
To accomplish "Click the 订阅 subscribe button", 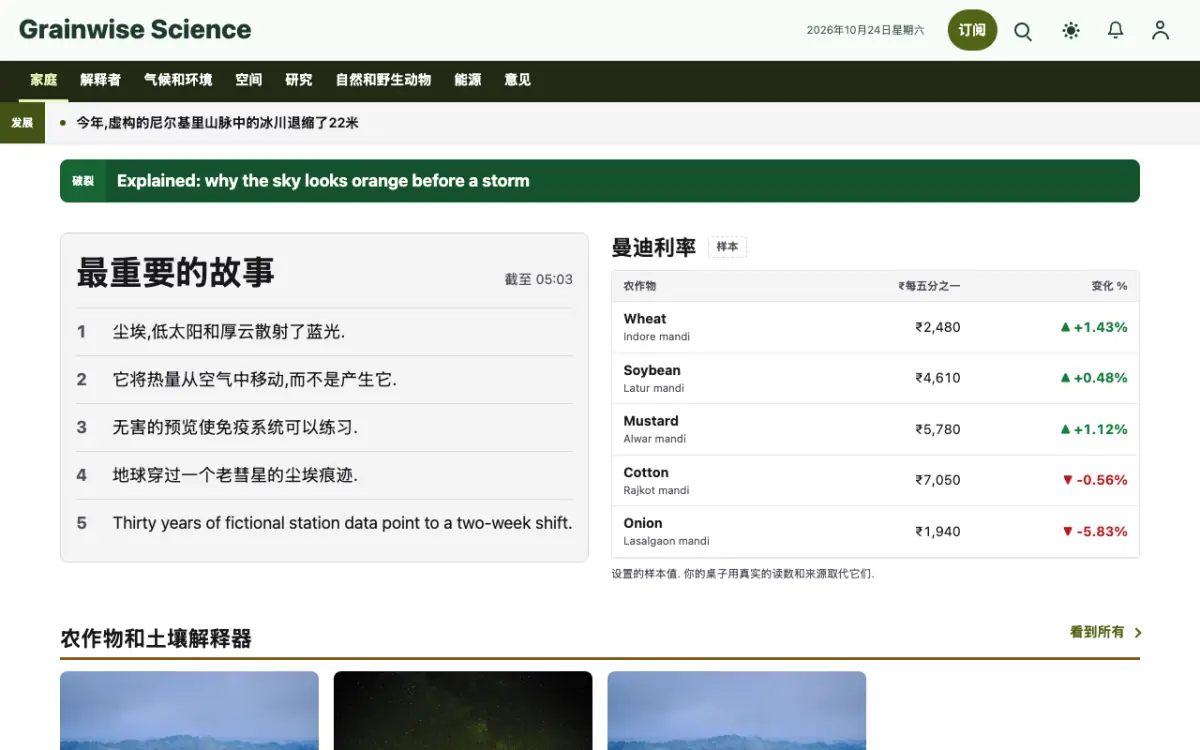I will [973, 30].
